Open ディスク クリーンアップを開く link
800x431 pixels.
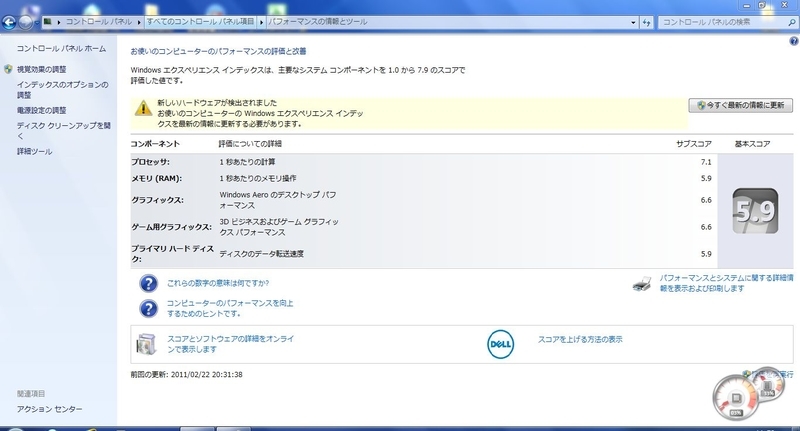pos(63,131)
